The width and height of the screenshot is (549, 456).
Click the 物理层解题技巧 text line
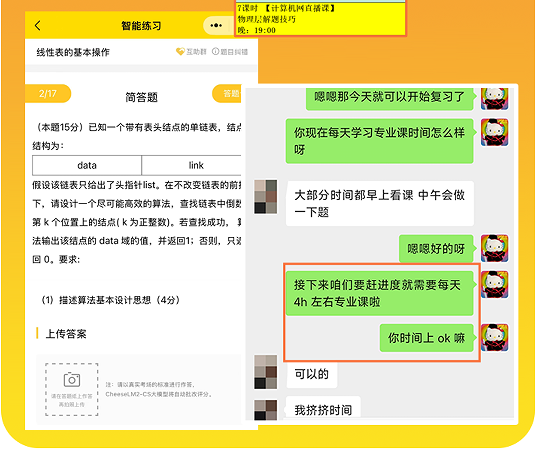pyautogui.click(x=266, y=19)
